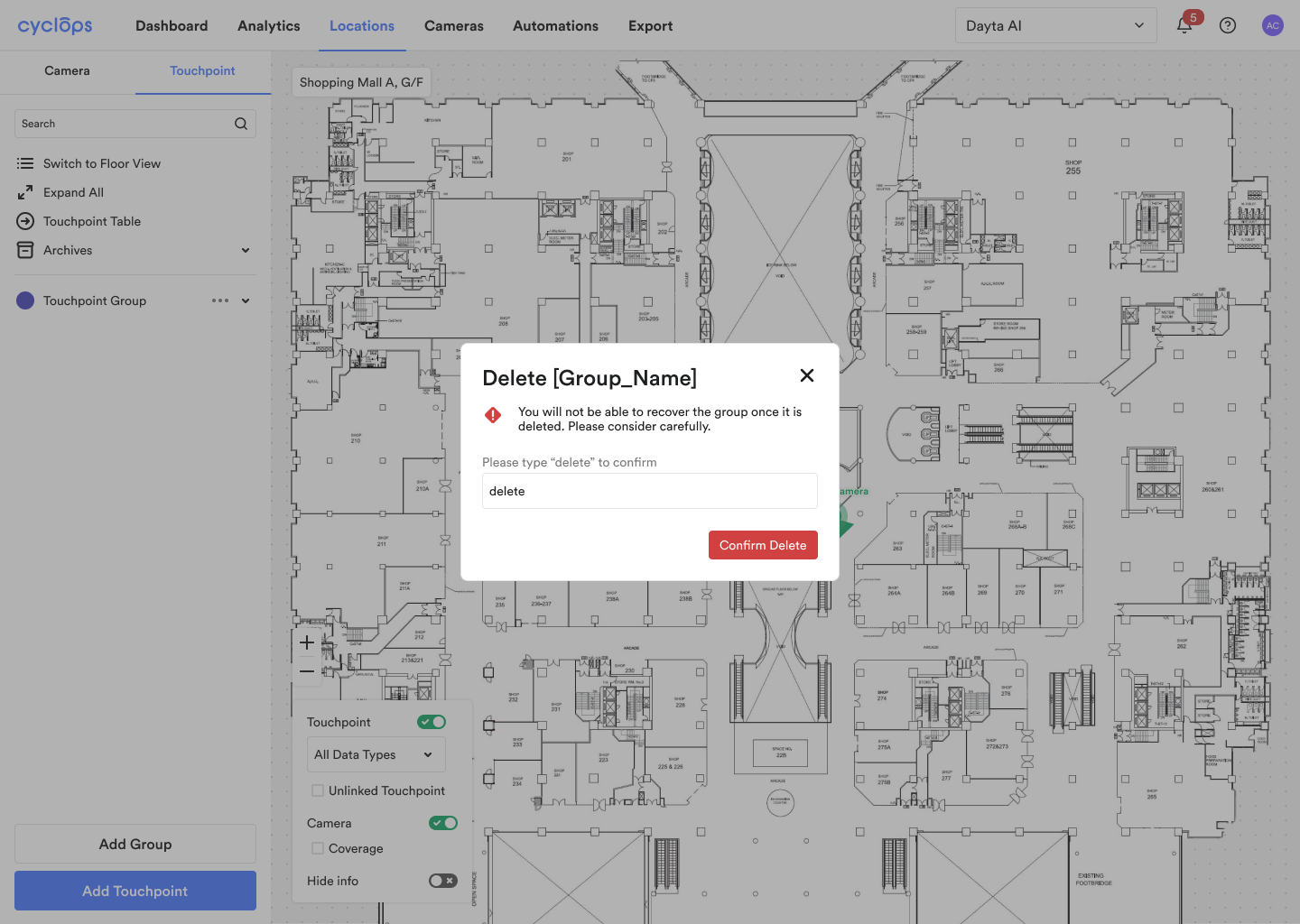The image size is (1300, 924).
Task: Check the Unlinked Touchpoint checkbox
Action: 318,790
